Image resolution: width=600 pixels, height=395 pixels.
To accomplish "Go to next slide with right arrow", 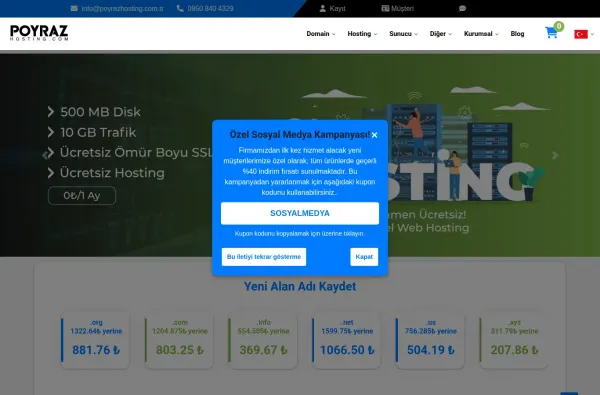I will 555,155.
